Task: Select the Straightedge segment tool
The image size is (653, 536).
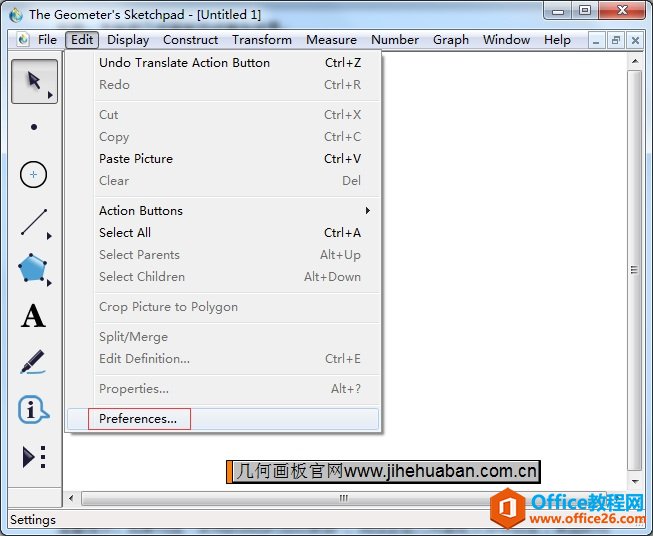Action: click(x=34, y=222)
